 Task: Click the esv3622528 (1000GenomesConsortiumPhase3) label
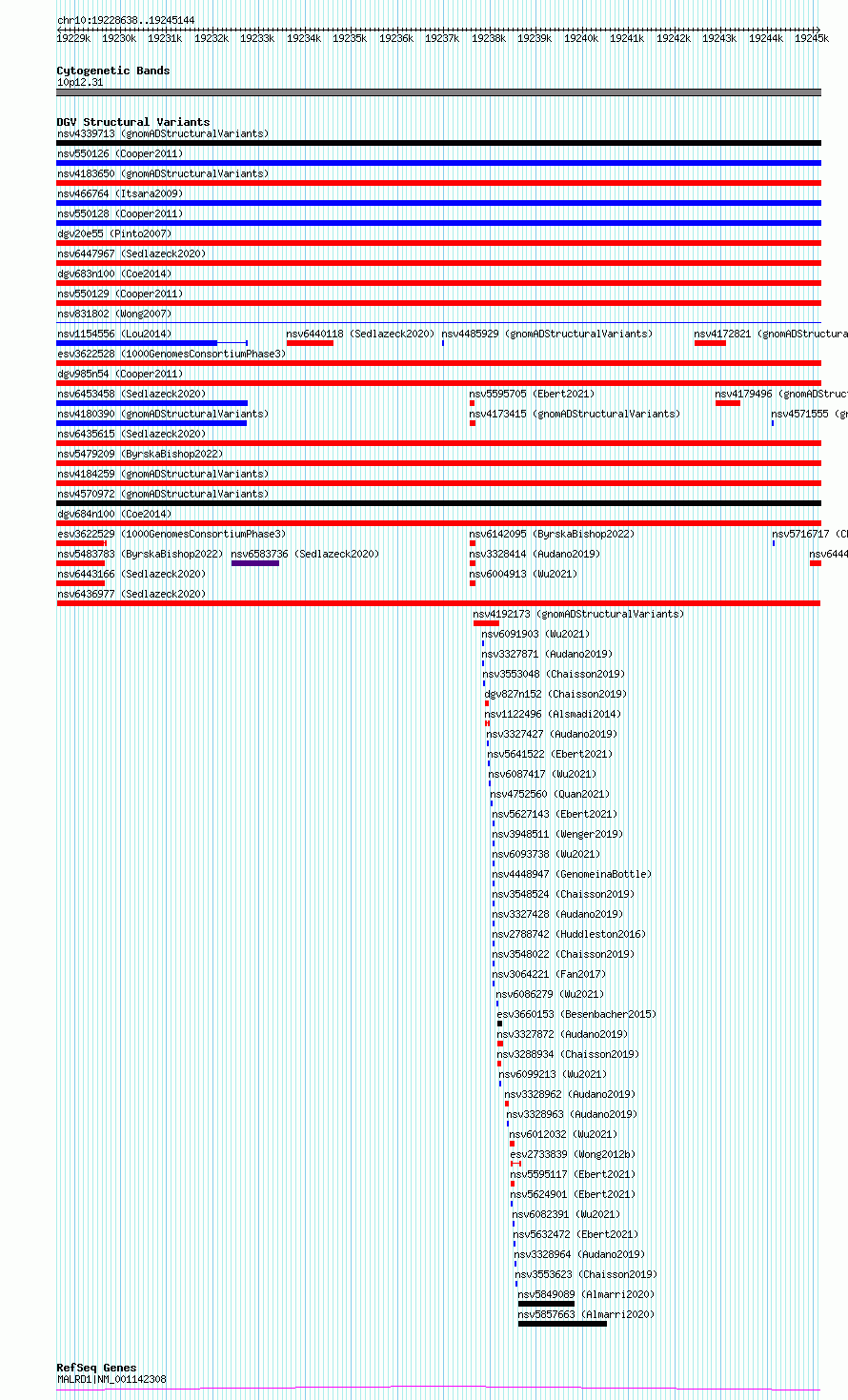click(x=172, y=354)
